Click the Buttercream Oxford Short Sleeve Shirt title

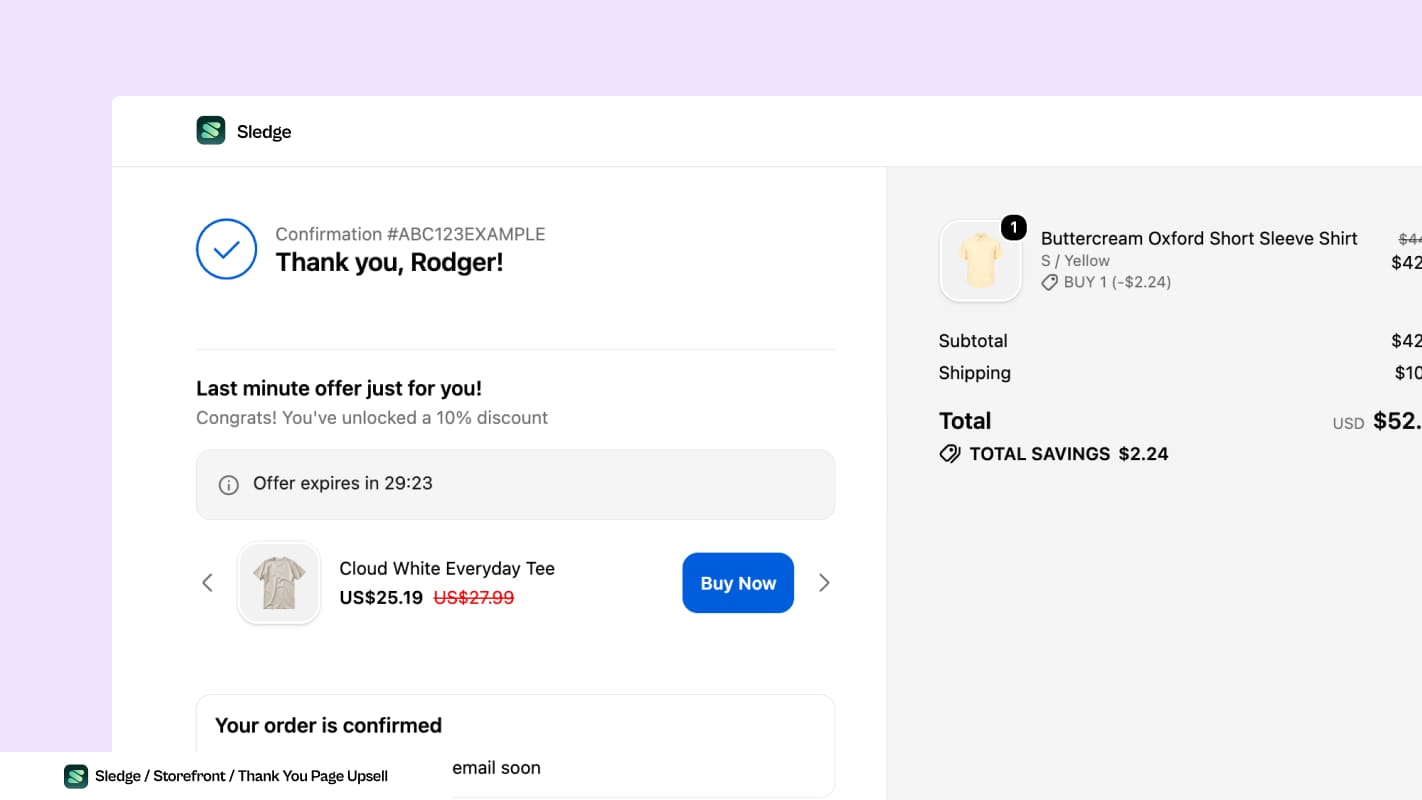(x=1199, y=238)
